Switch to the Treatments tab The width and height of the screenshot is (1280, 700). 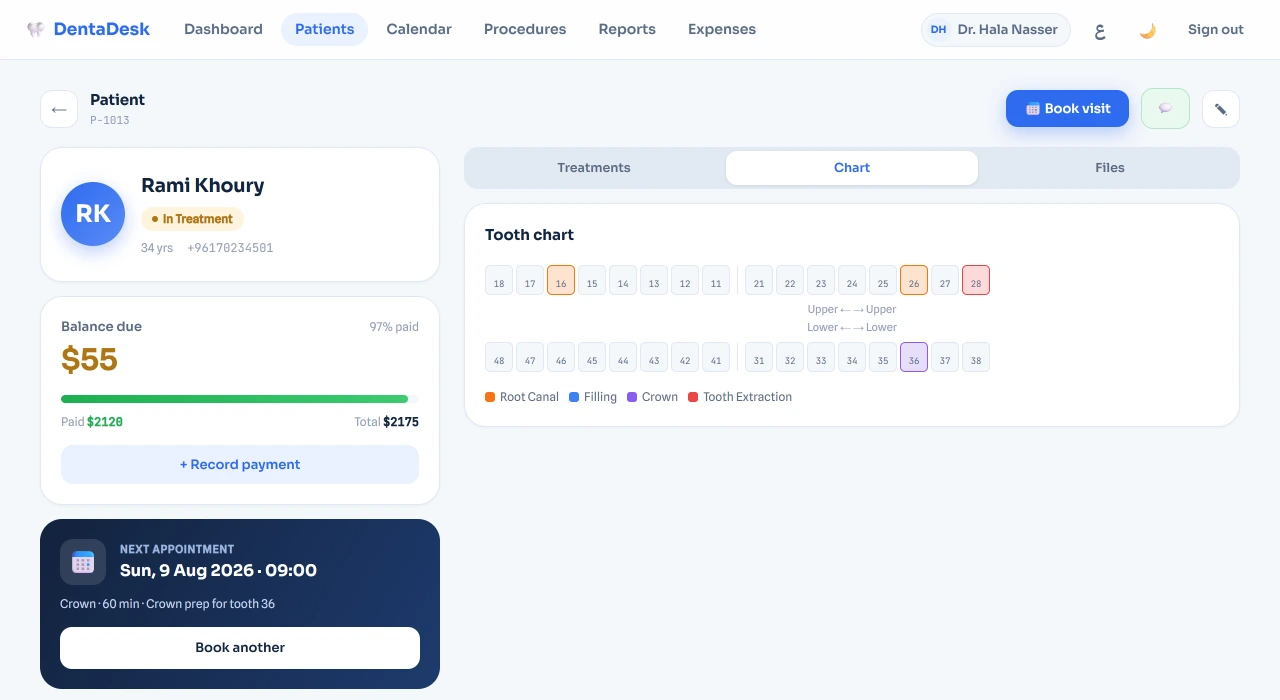click(594, 168)
